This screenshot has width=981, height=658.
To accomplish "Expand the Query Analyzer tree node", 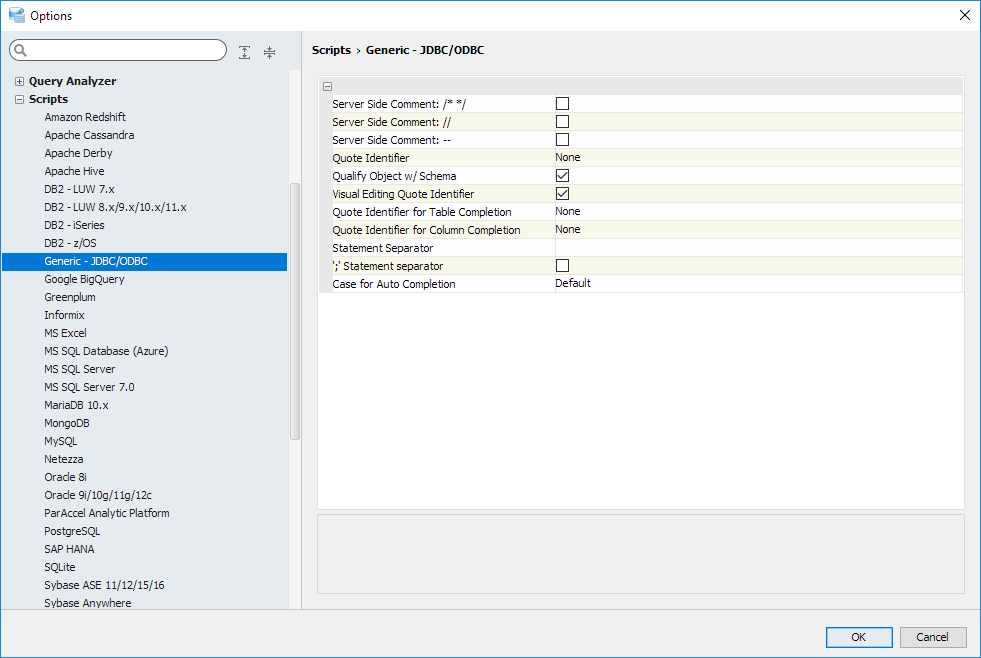I will [19, 81].
